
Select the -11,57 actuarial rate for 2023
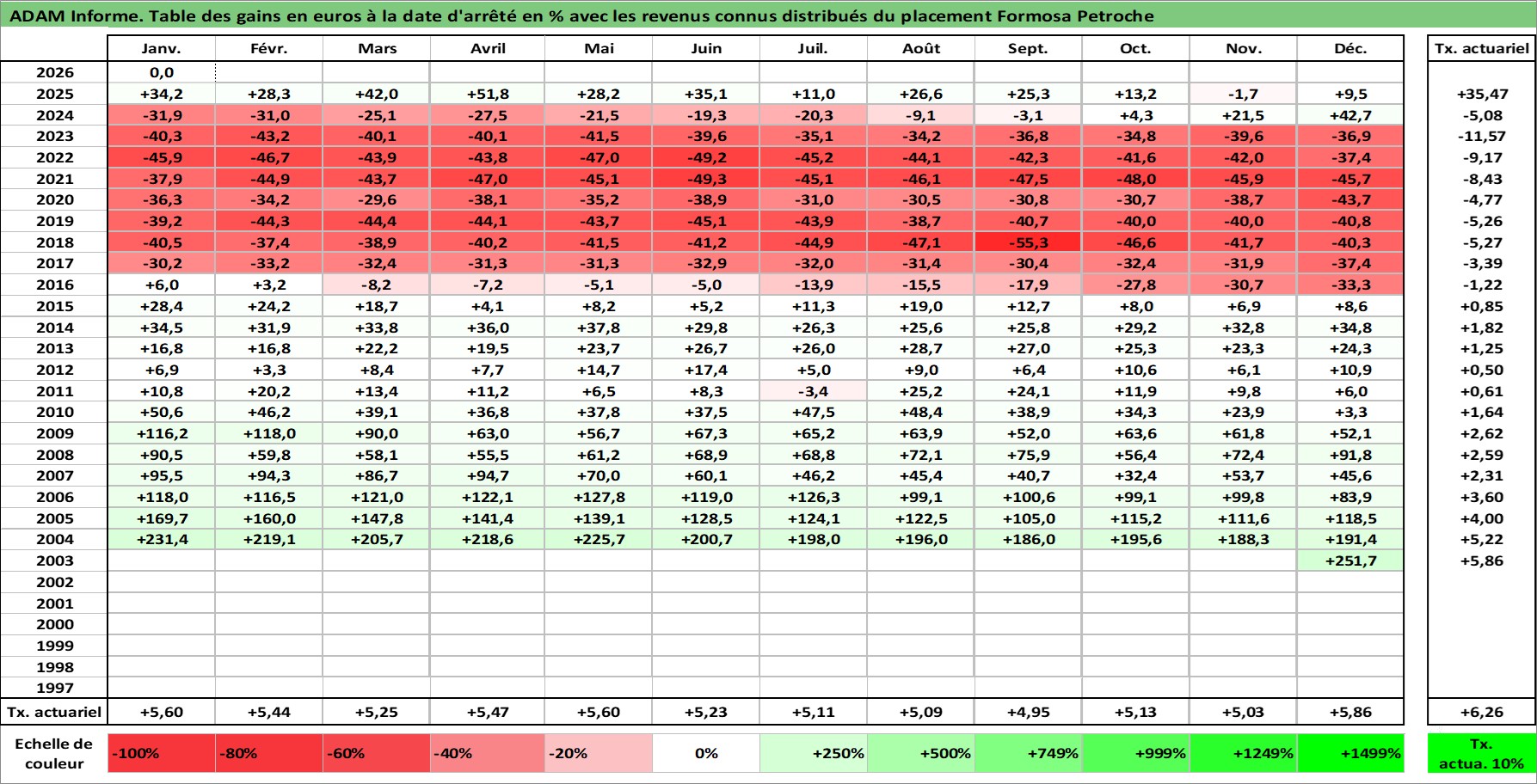[1482, 136]
